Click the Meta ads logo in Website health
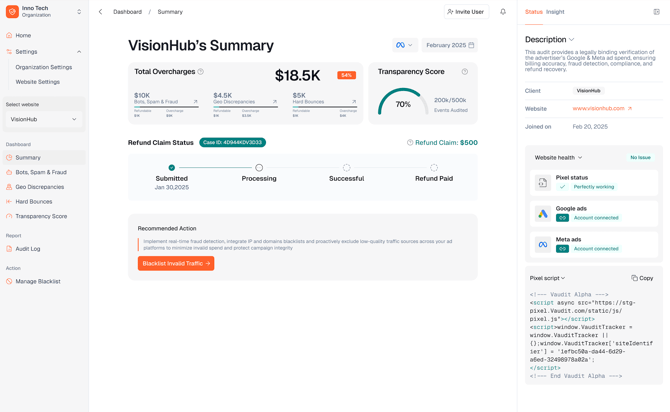The image size is (670, 412). [543, 244]
